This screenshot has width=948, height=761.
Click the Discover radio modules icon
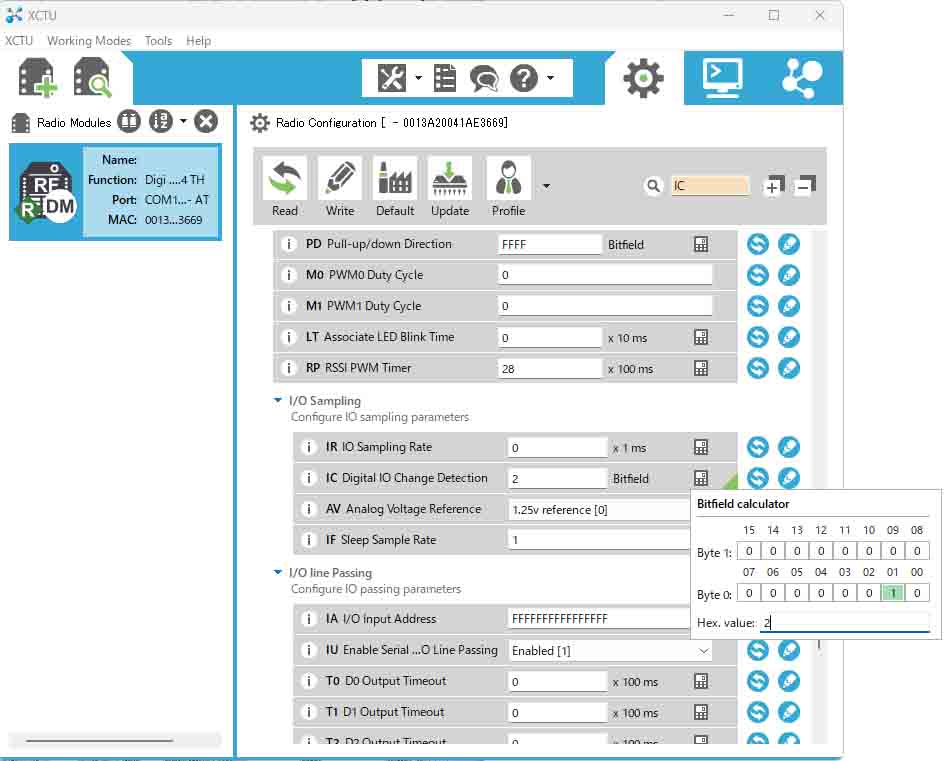(92, 77)
